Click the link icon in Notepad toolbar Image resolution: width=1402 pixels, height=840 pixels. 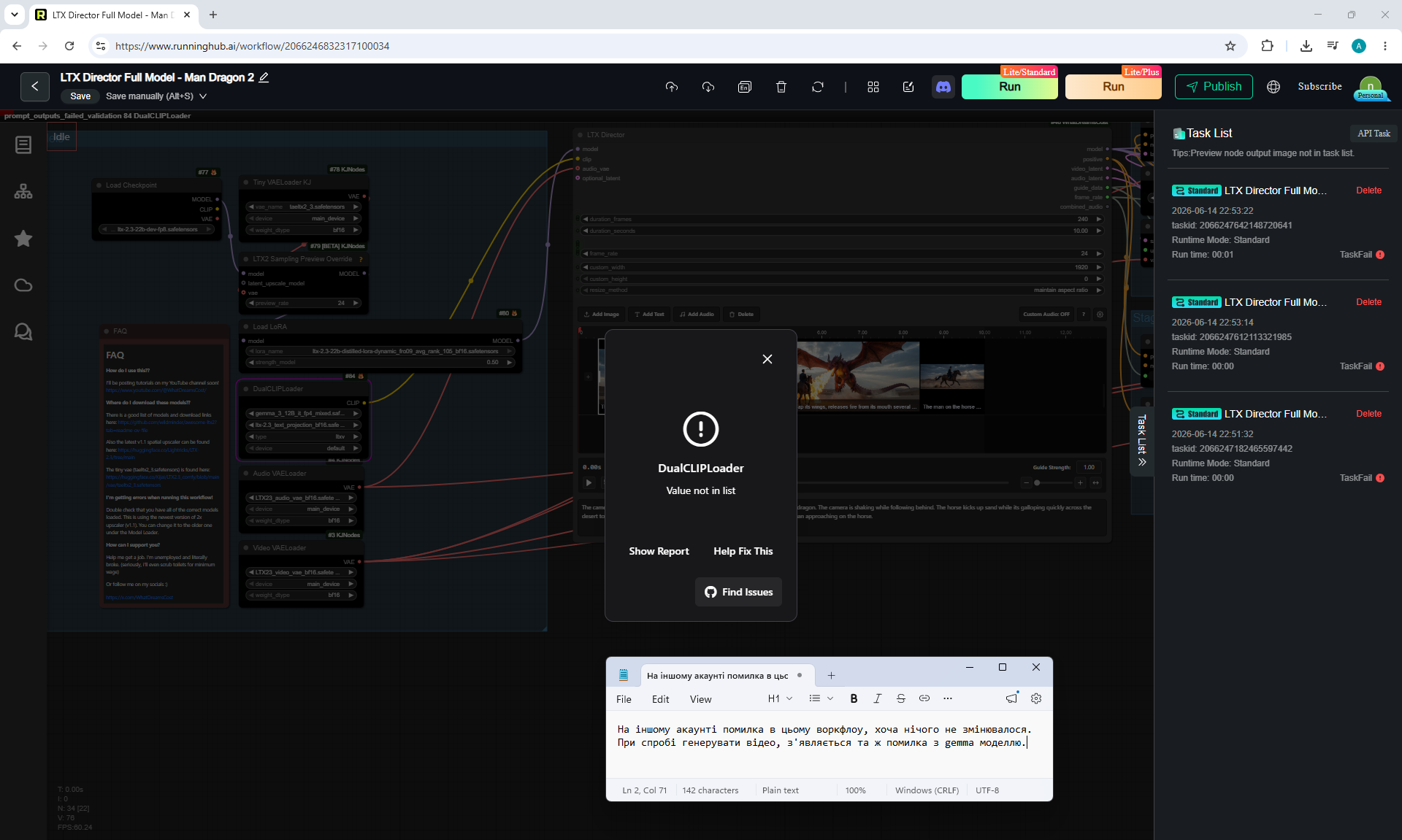click(x=924, y=698)
